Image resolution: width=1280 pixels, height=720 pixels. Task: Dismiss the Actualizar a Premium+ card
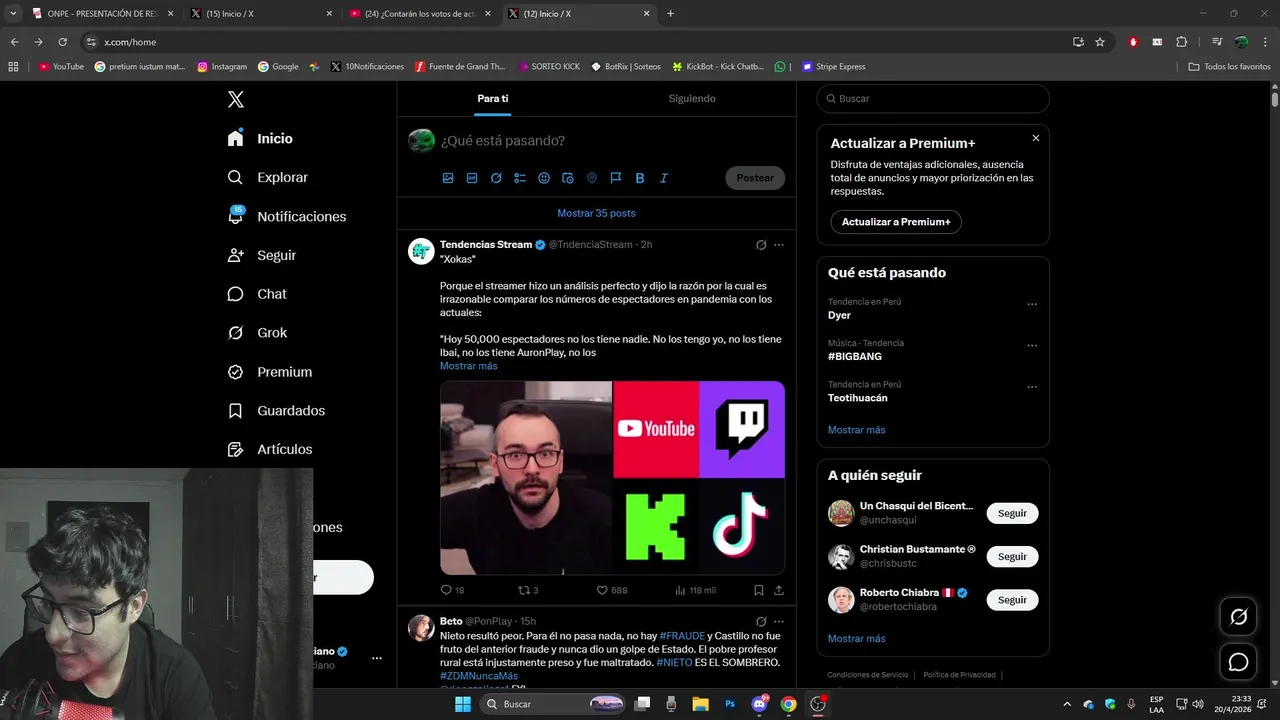pos(1036,138)
